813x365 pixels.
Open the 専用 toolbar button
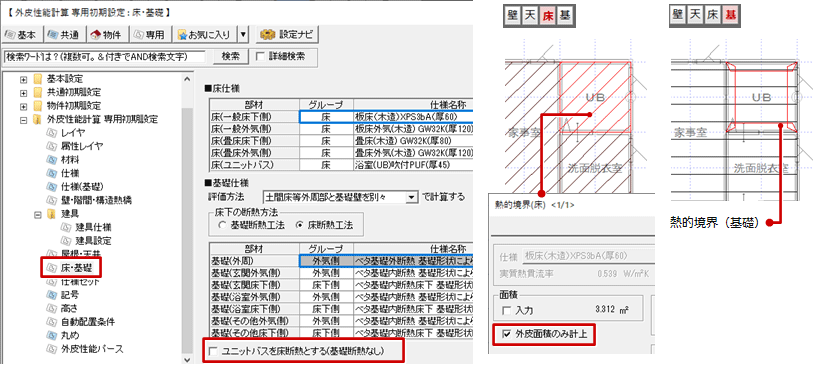tap(150, 35)
